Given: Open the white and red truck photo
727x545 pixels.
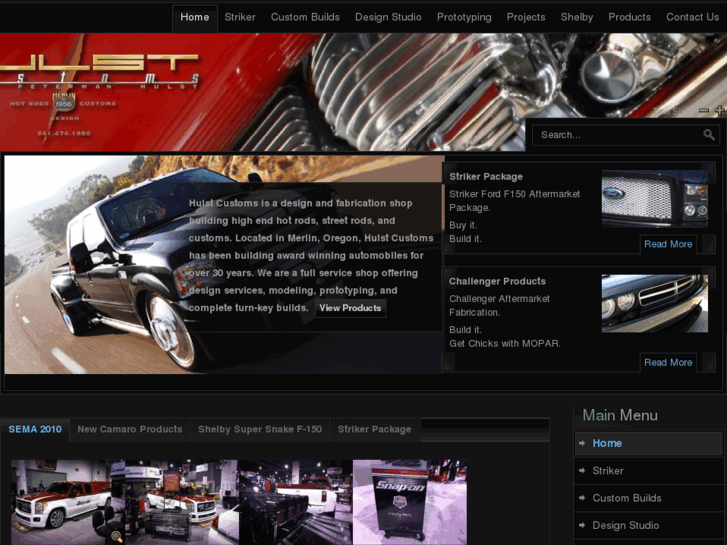Looking at the screenshot, I should coord(68,502).
